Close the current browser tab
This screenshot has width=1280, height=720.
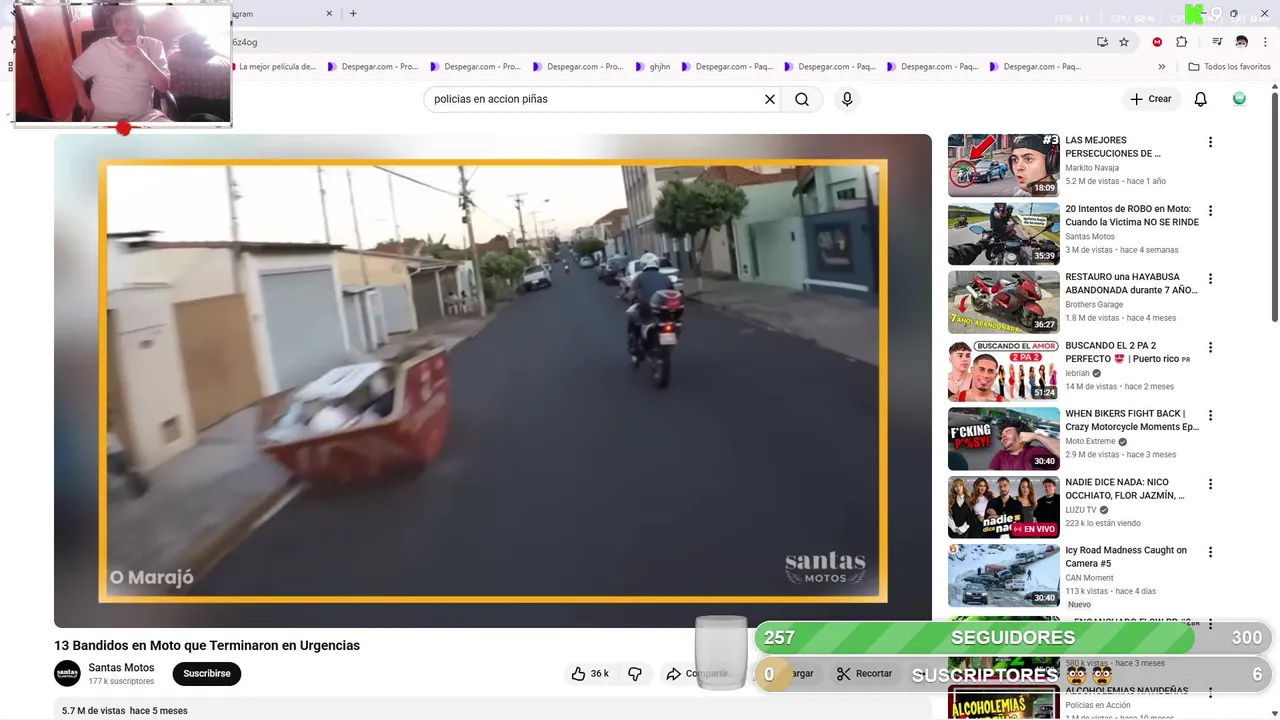pyautogui.click(x=329, y=14)
